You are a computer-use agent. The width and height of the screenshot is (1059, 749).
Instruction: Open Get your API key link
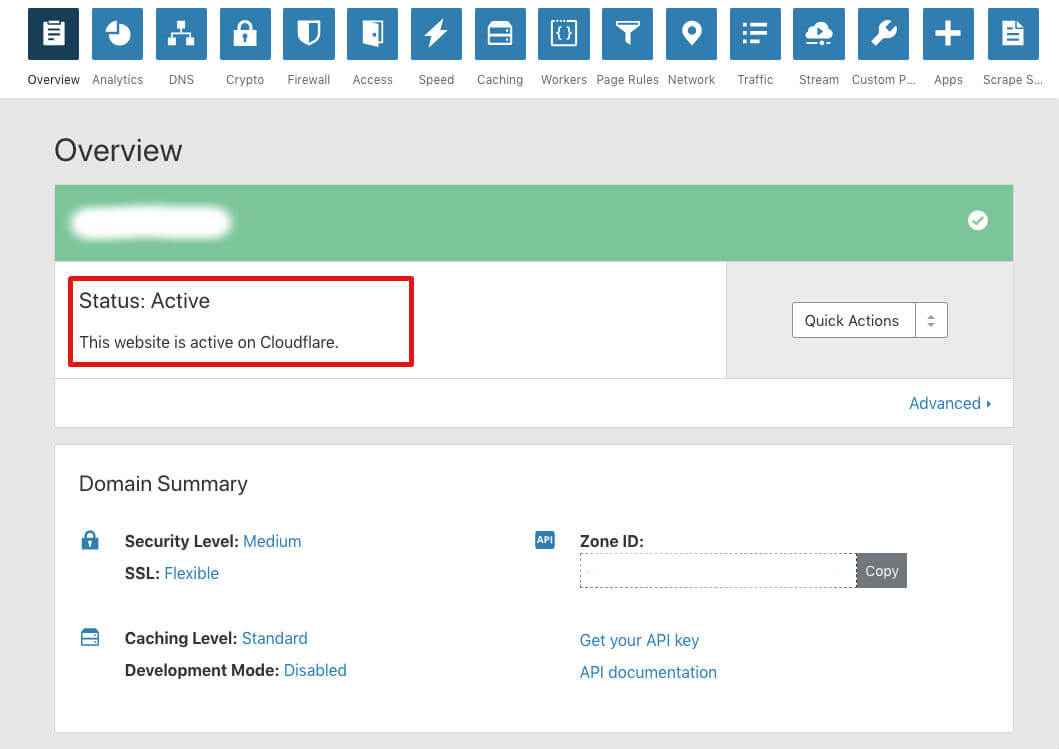pyautogui.click(x=639, y=640)
